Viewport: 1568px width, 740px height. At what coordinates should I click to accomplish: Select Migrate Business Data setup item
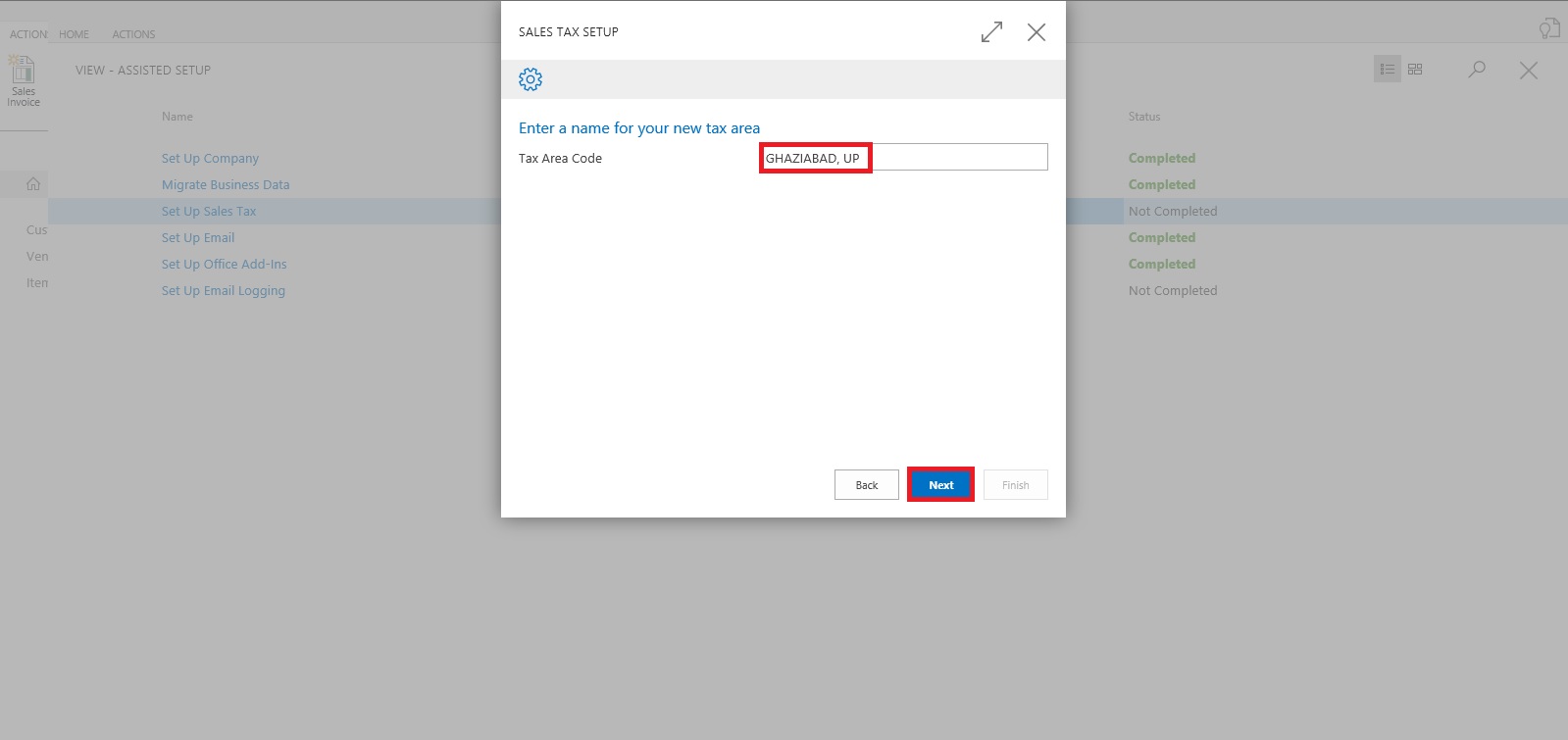pos(226,185)
